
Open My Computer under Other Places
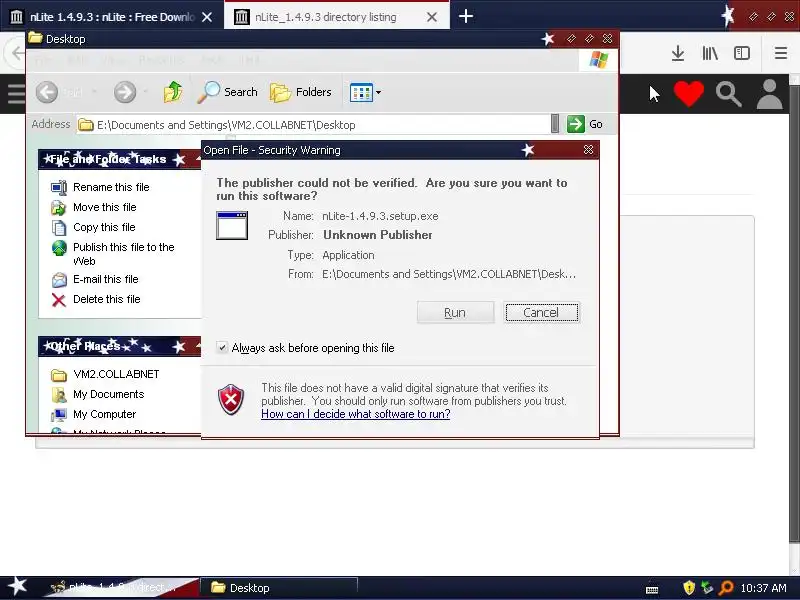(x=105, y=414)
